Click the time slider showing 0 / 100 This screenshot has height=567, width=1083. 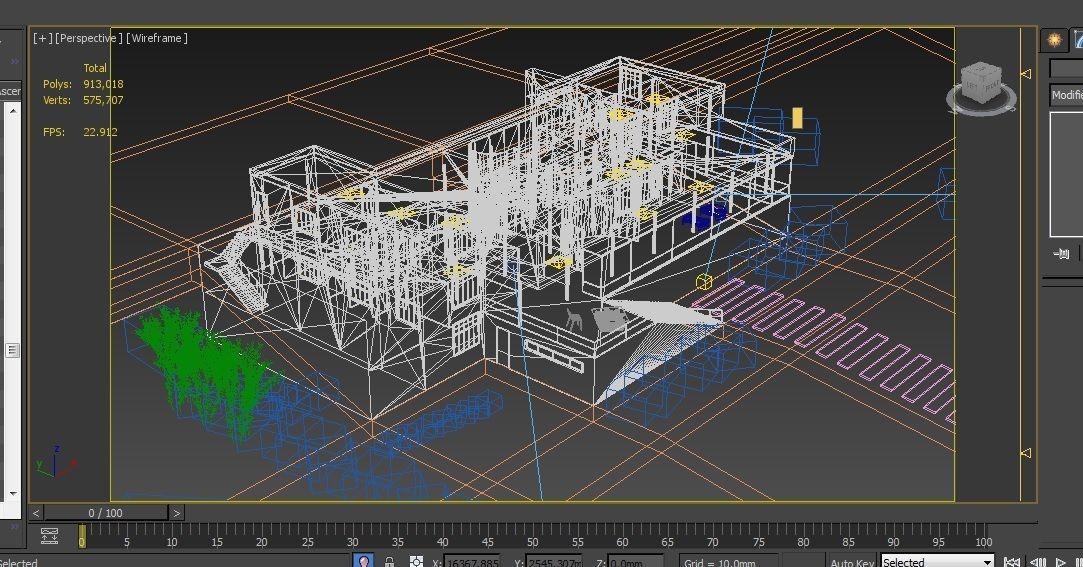pos(106,513)
